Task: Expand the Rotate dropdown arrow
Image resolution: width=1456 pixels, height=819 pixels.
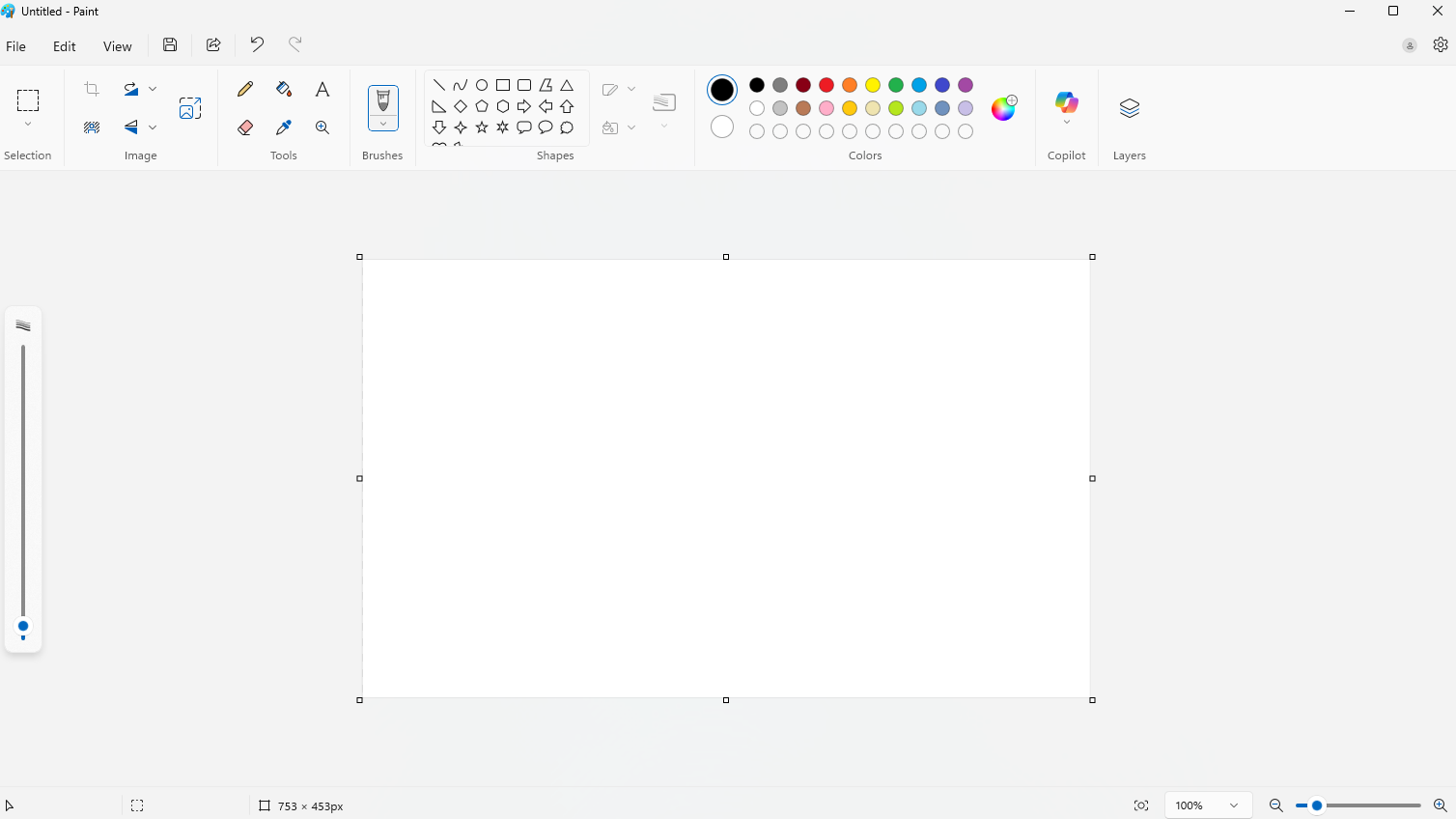Action: point(153,89)
